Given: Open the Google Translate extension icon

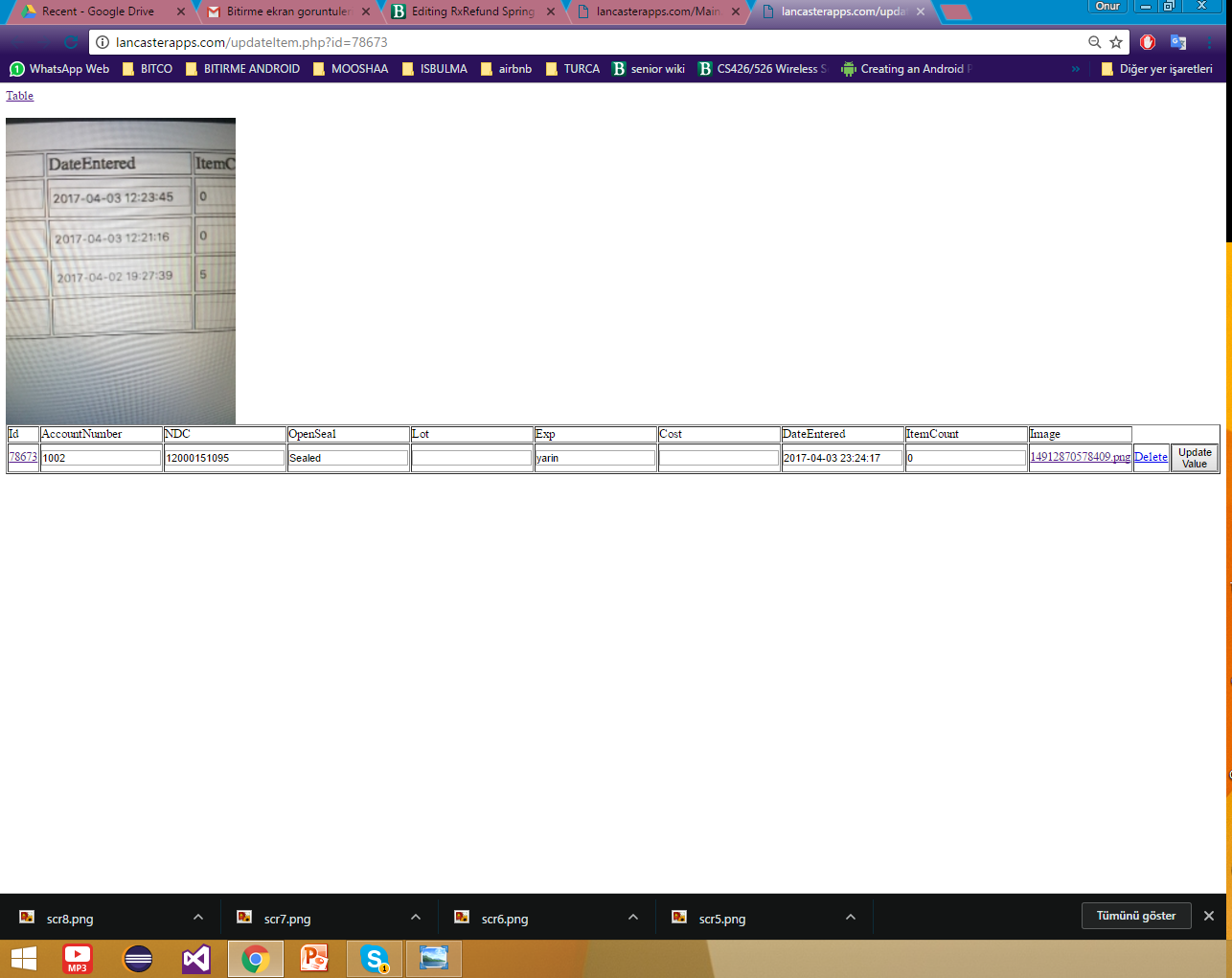Looking at the screenshot, I should click(1178, 42).
